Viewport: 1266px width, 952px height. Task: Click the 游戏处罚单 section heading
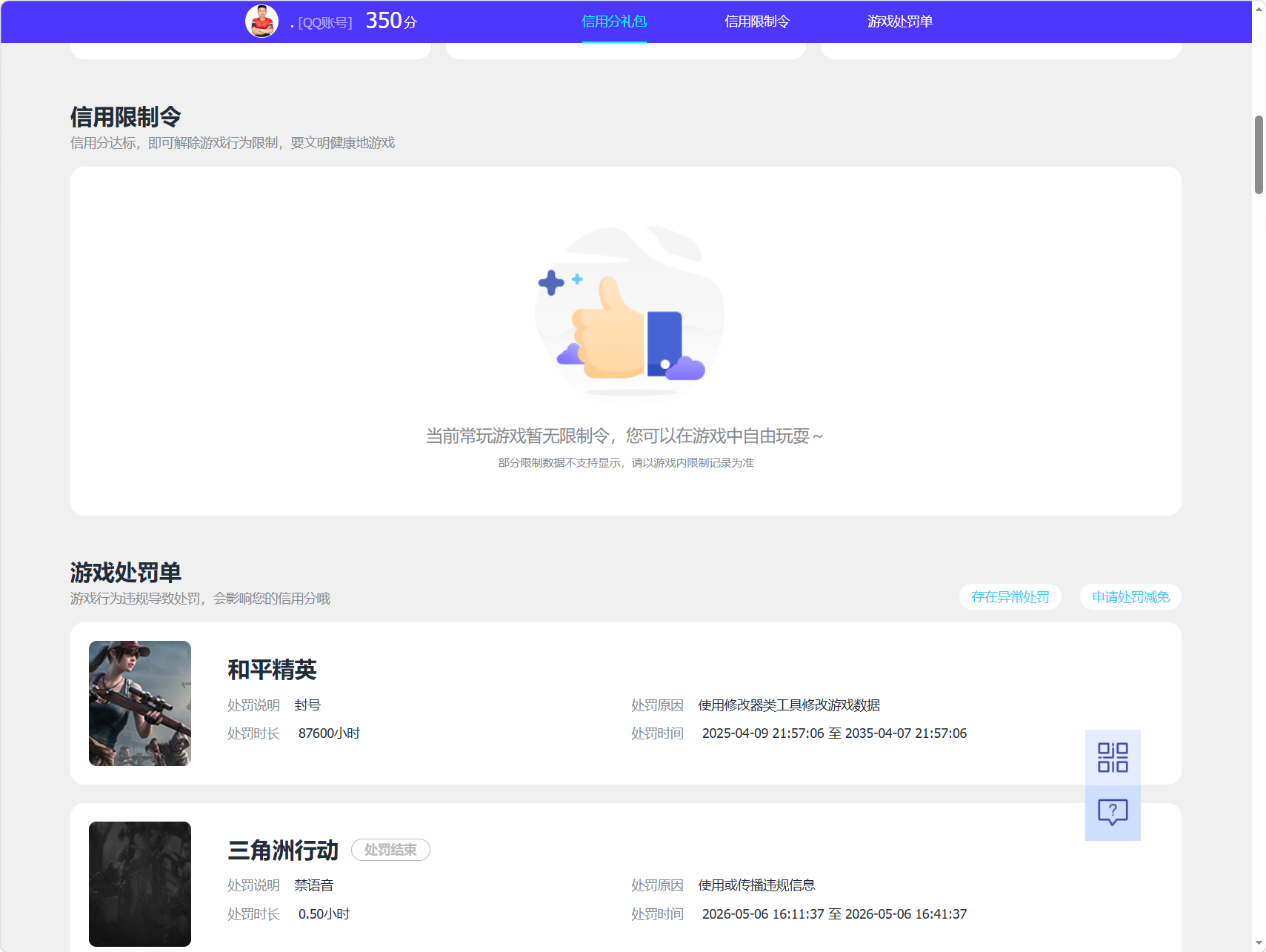[x=126, y=573]
